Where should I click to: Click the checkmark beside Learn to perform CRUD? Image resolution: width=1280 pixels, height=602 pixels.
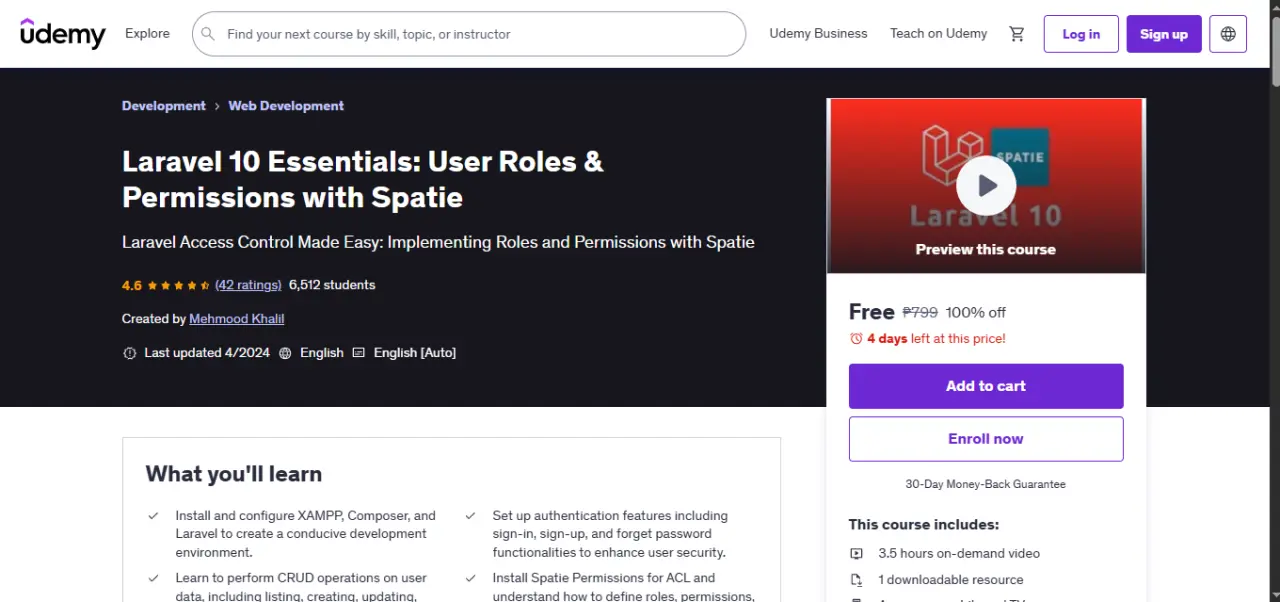point(153,578)
